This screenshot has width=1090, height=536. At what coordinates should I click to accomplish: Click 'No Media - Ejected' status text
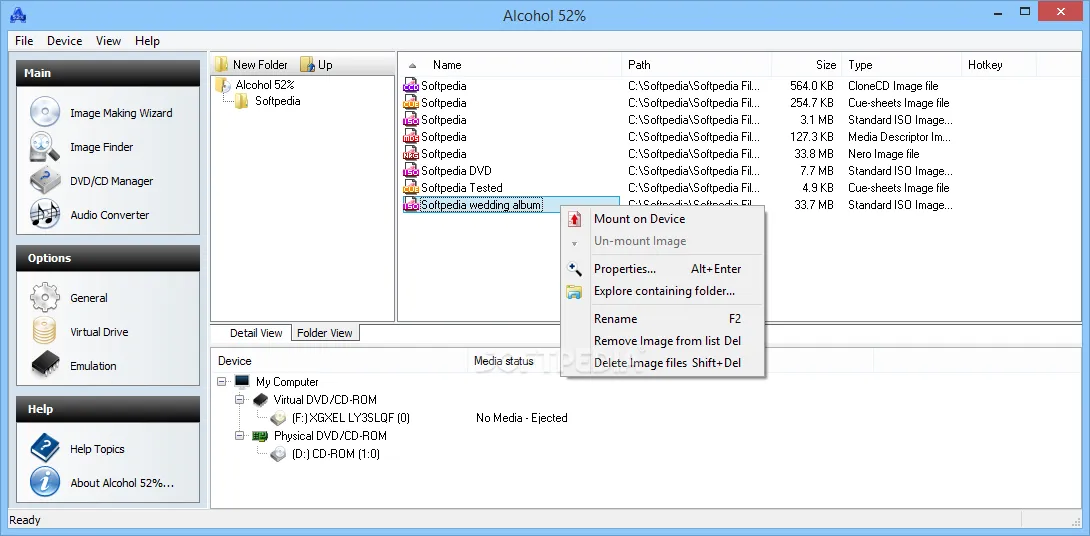521,419
